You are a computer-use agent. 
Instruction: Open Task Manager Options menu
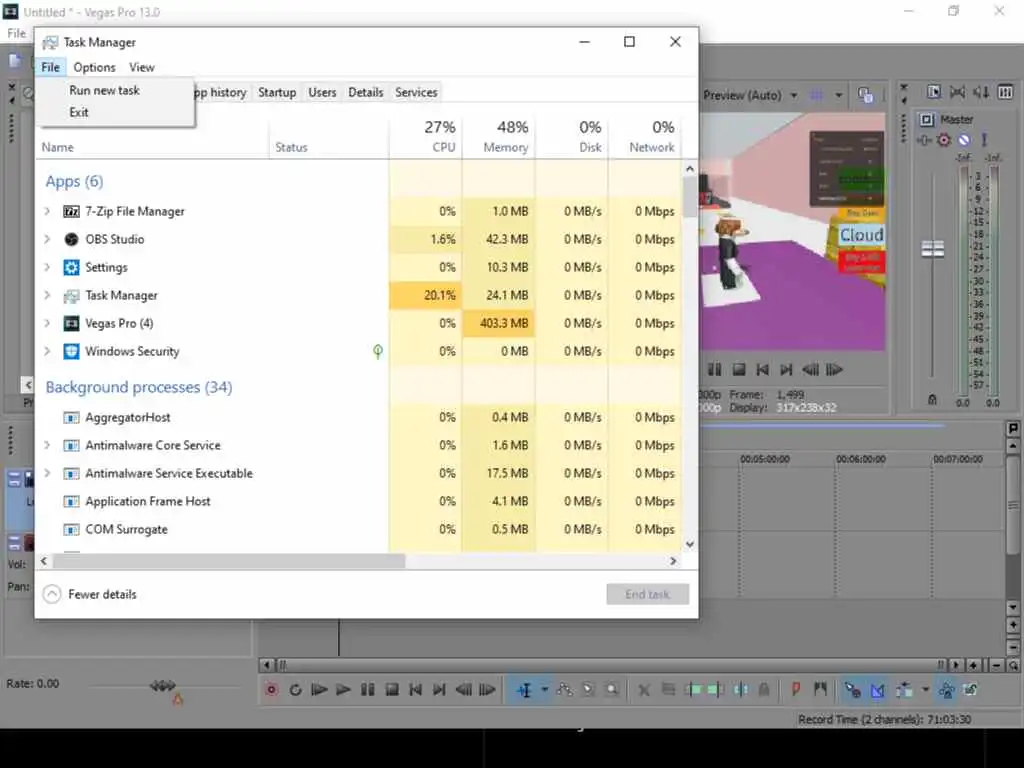[94, 67]
